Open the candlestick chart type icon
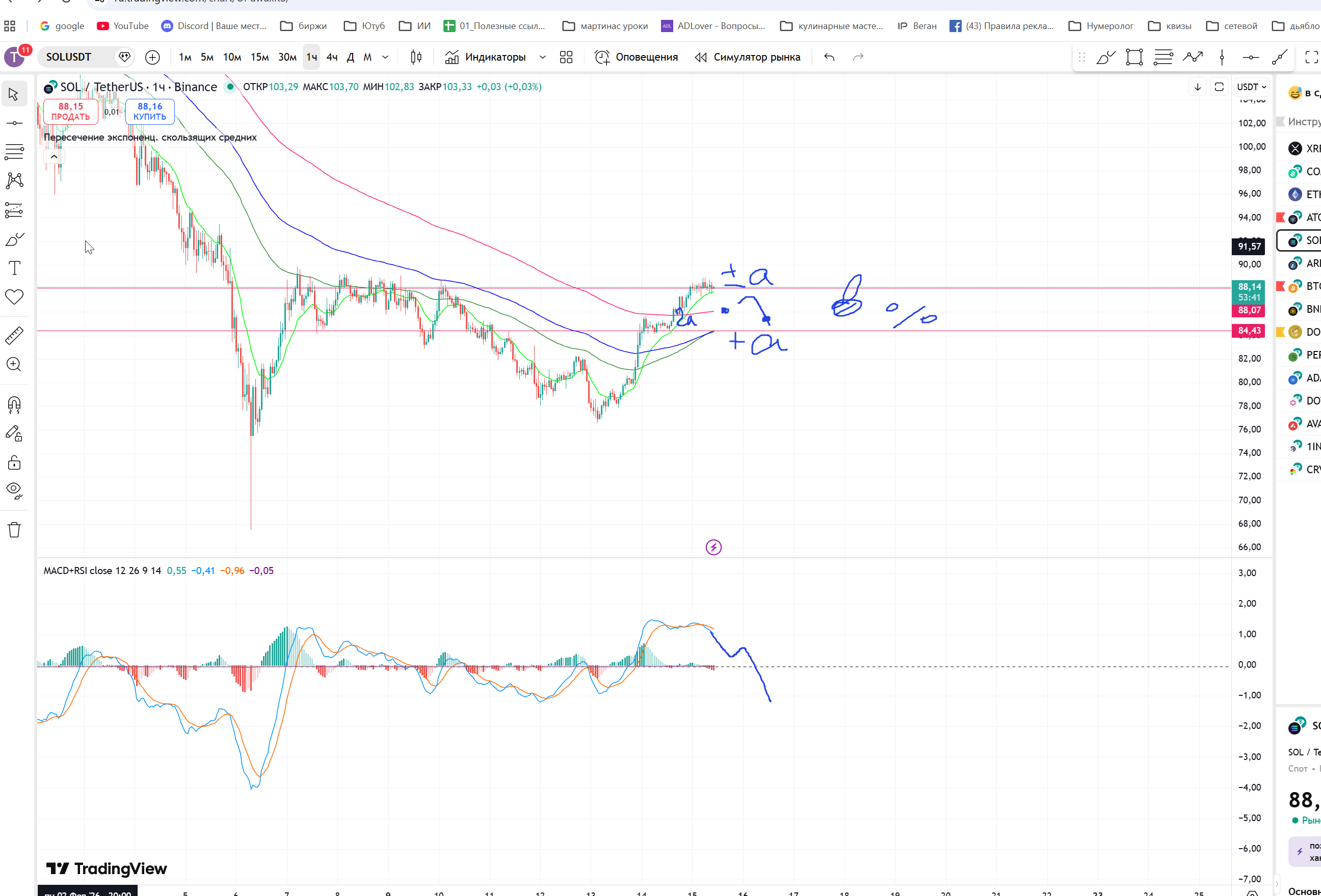Screen dimensions: 1321x896 coord(416,57)
